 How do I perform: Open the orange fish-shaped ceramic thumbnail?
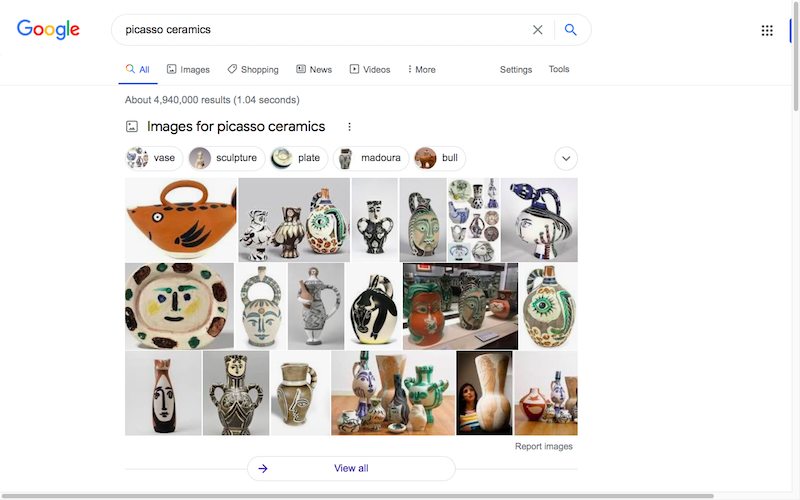[181, 220]
